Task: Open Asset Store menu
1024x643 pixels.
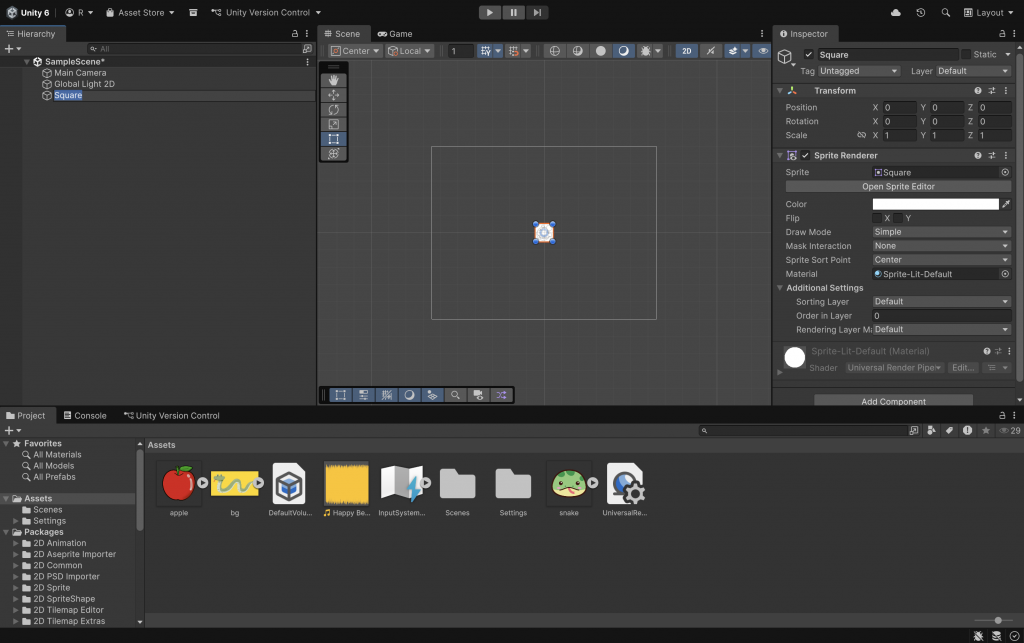Action: pos(140,12)
